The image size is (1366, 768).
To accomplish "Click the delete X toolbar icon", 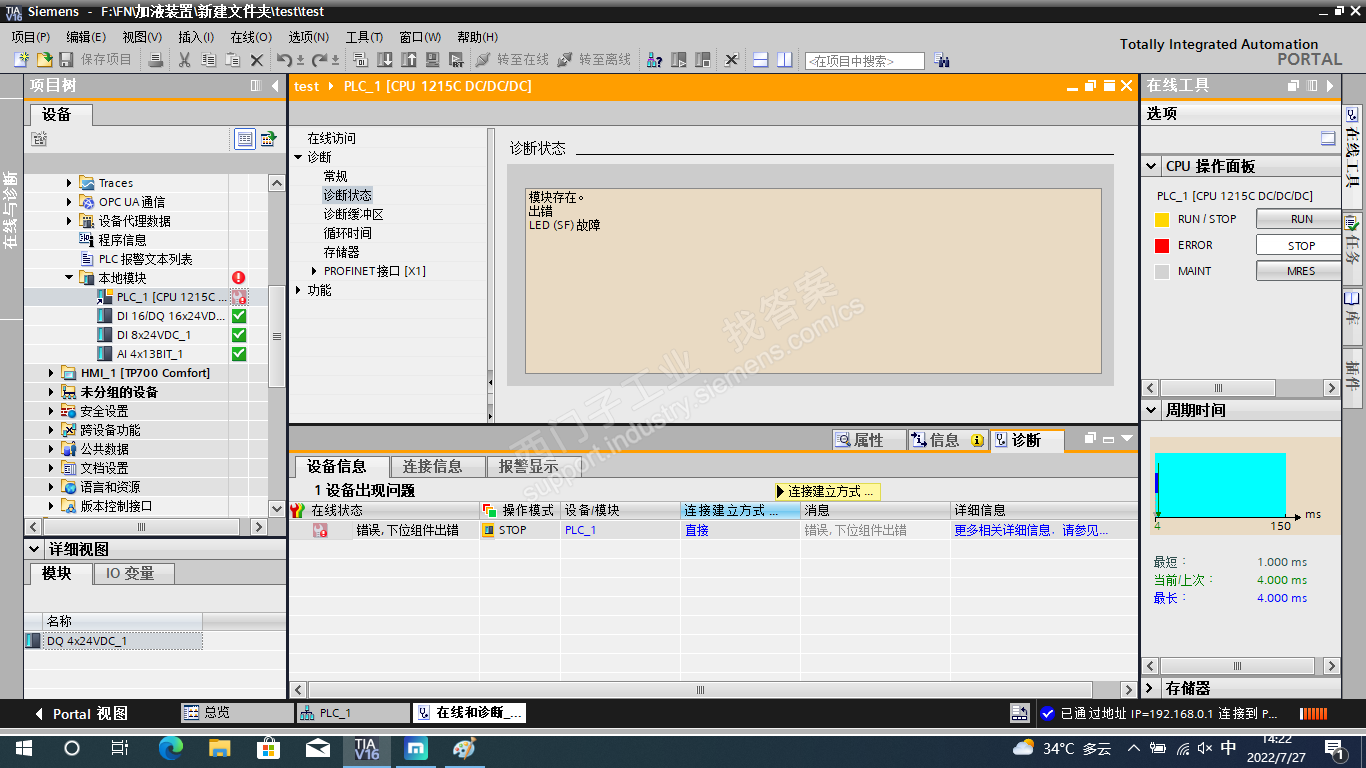I will (257, 60).
